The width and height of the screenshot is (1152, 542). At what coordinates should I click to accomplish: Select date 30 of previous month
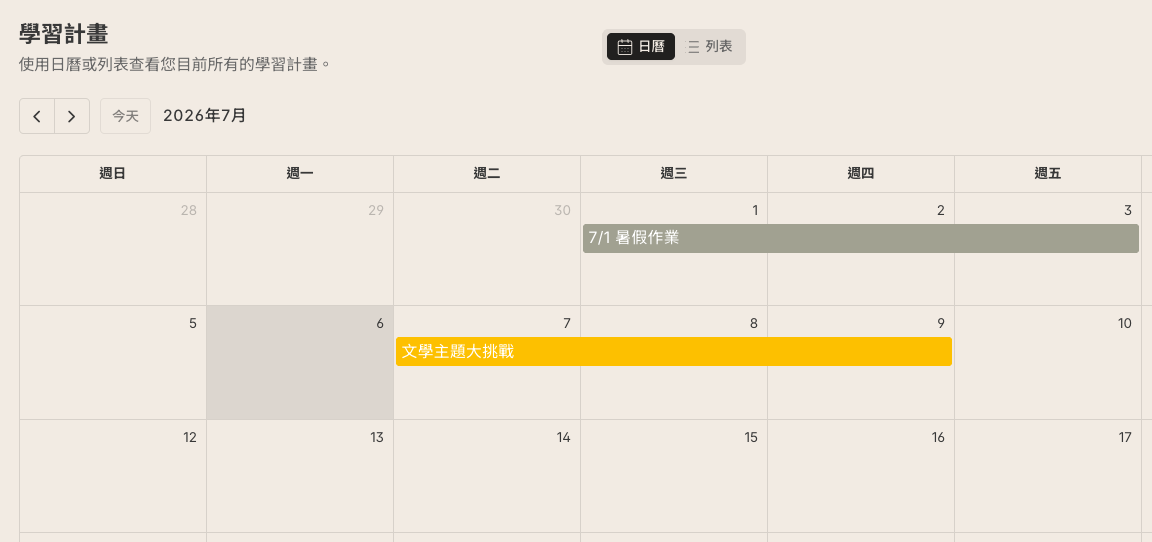tap(563, 211)
